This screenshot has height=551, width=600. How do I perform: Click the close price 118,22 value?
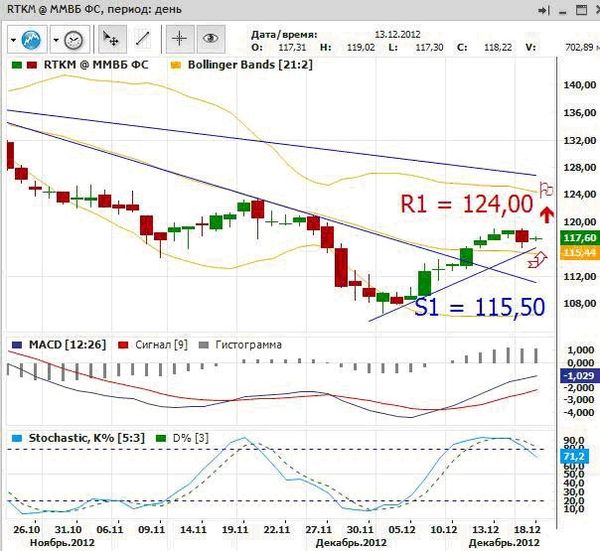[498, 47]
